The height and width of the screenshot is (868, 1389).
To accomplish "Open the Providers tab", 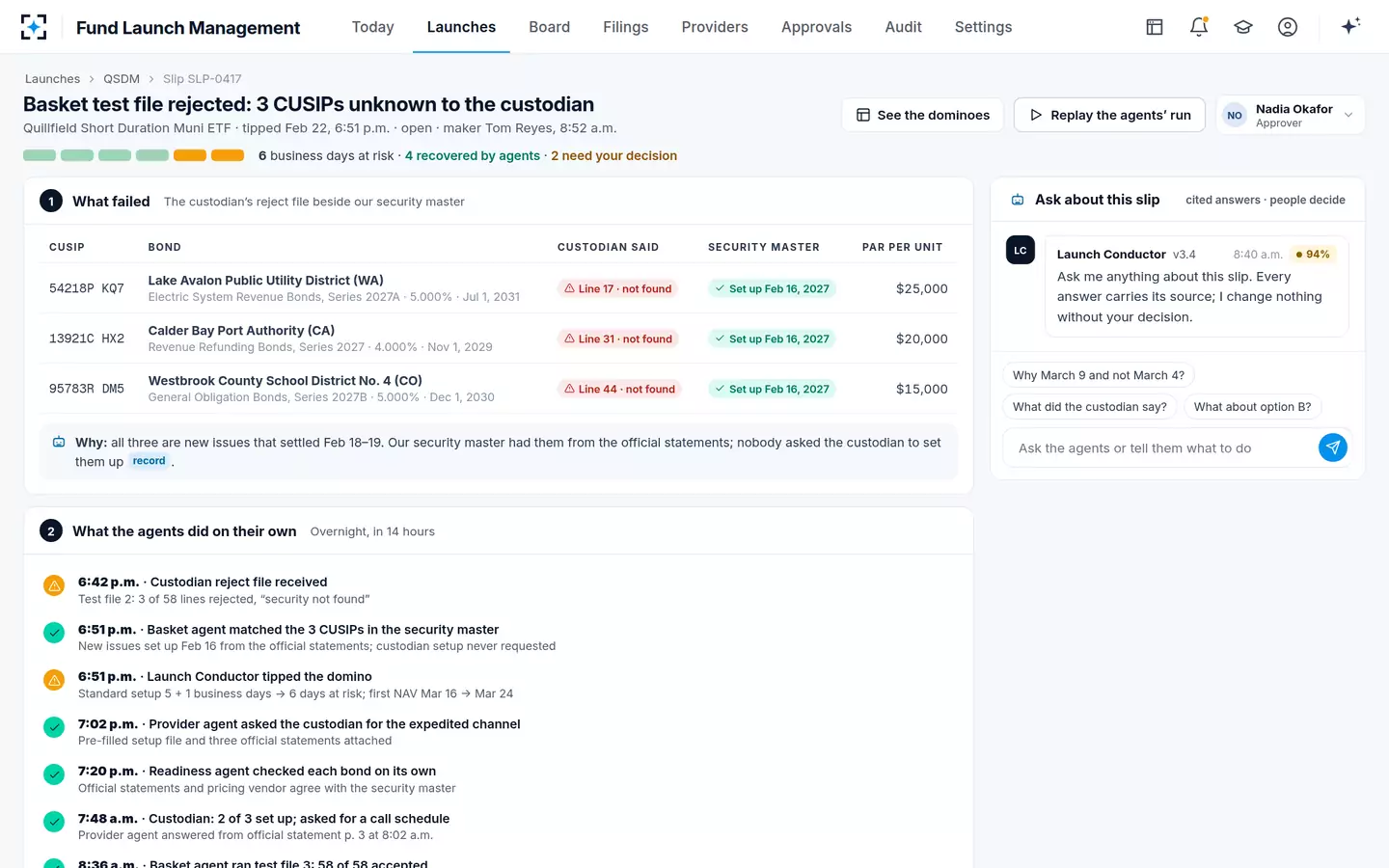I will (x=715, y=27).
